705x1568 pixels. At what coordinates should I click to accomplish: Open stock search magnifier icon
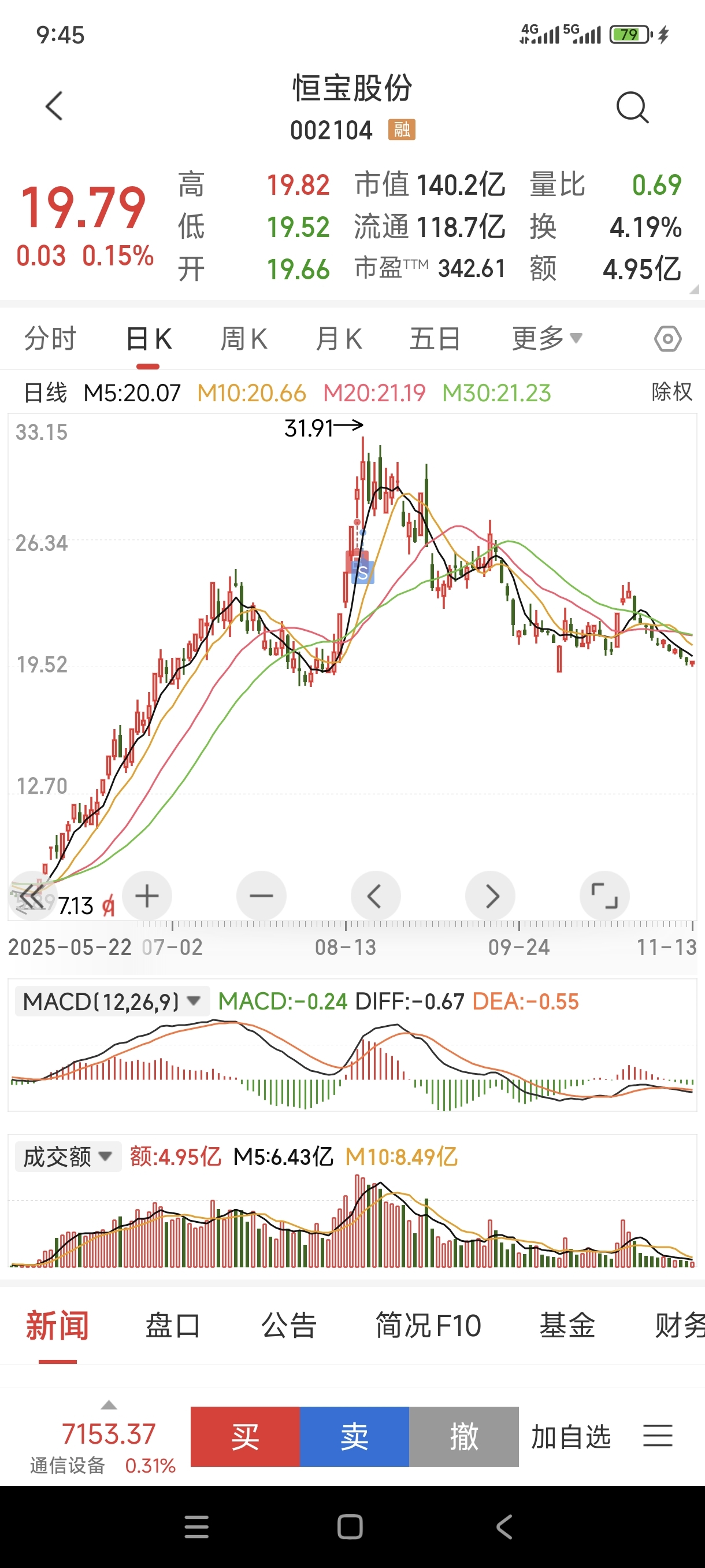coord(632,108)
